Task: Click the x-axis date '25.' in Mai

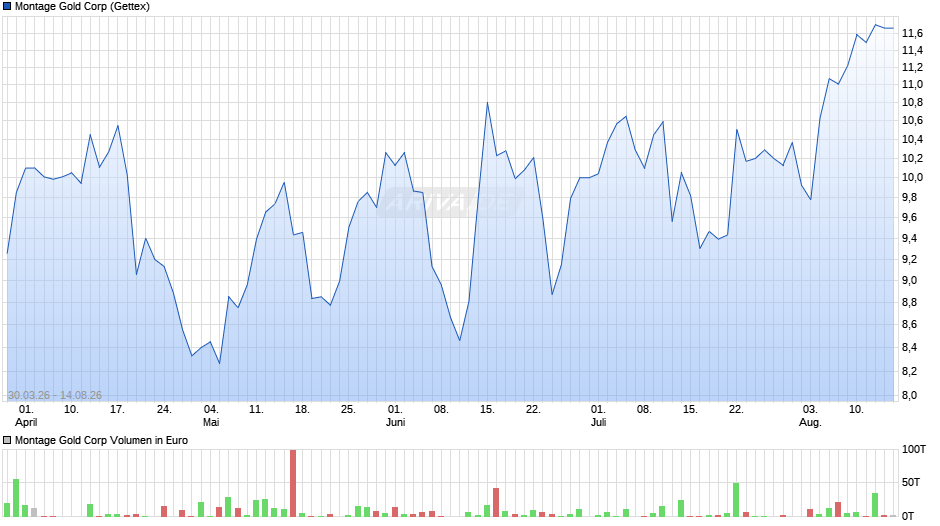Action: pos(348,409)
